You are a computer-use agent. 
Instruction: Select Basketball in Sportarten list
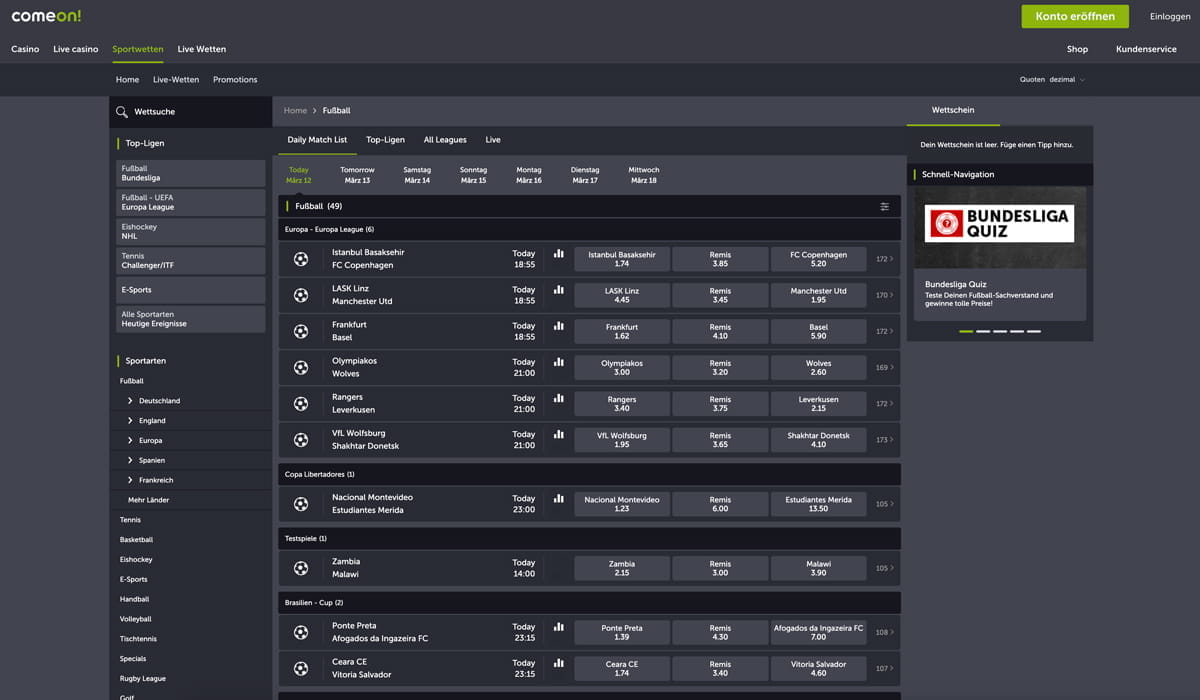(136, 540)
